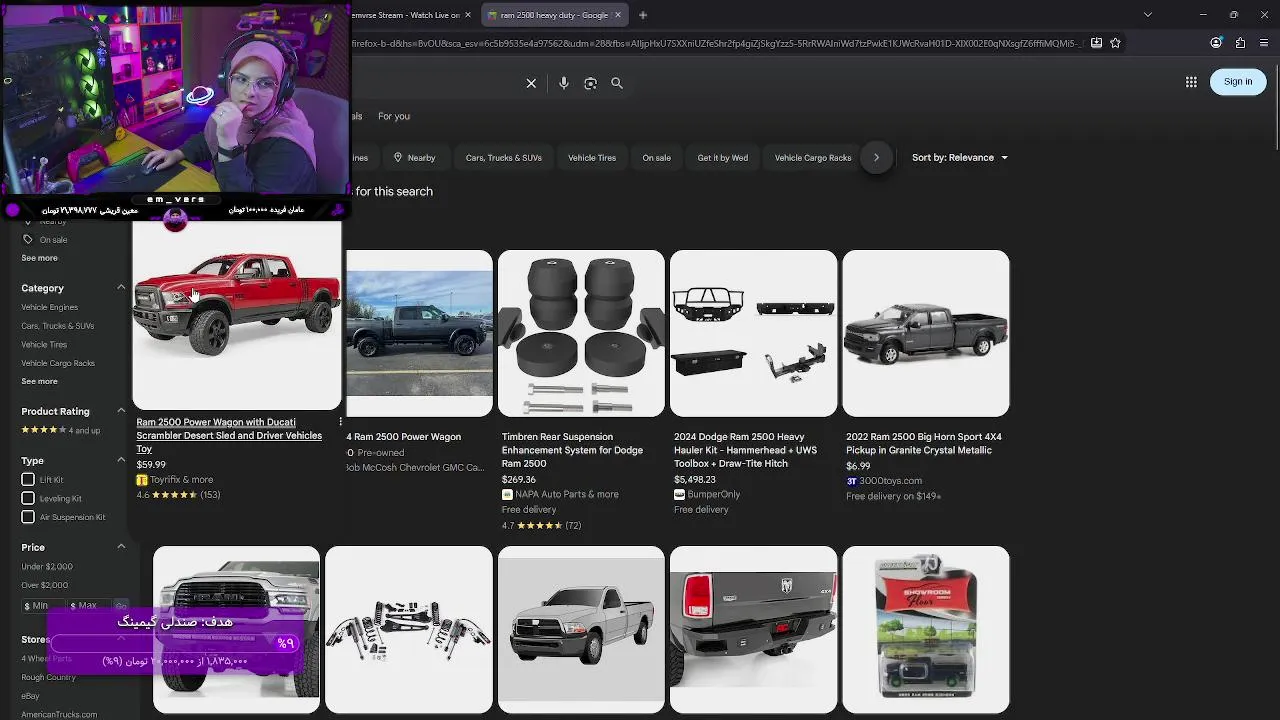Viewport: 1280px width, 720px height.
Task: Open the list-all-tabs arrow in the tab bar
Action: [x=1147, y=15]
